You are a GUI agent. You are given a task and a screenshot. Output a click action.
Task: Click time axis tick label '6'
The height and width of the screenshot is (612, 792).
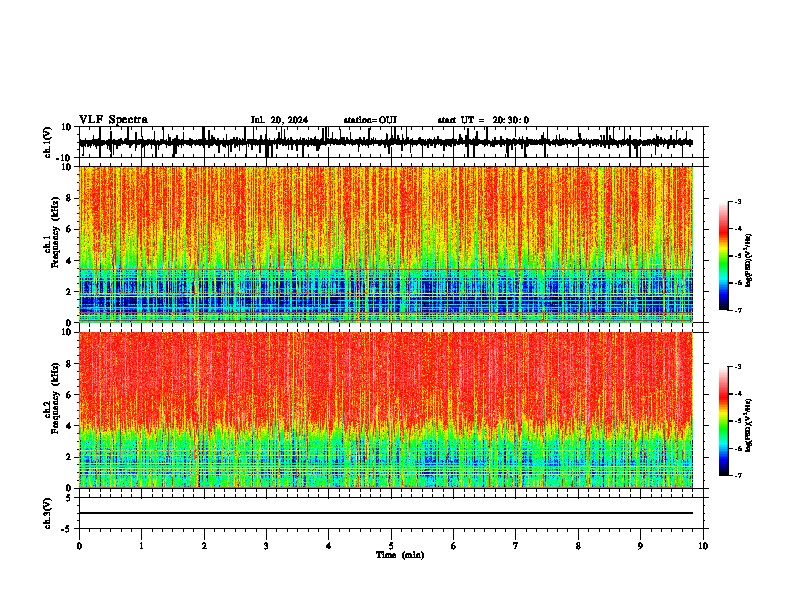(454, 546)
